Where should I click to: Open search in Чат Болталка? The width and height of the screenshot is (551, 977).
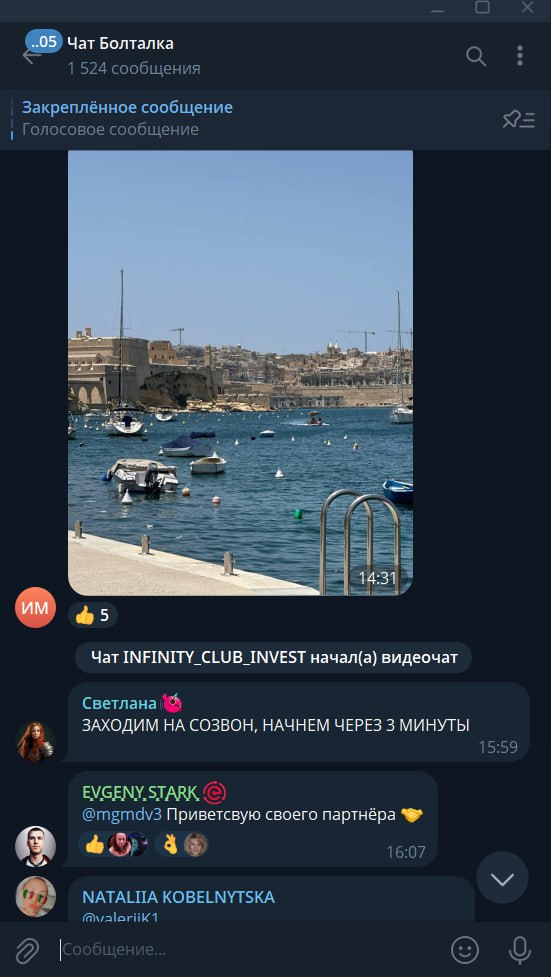pos(476,56)
